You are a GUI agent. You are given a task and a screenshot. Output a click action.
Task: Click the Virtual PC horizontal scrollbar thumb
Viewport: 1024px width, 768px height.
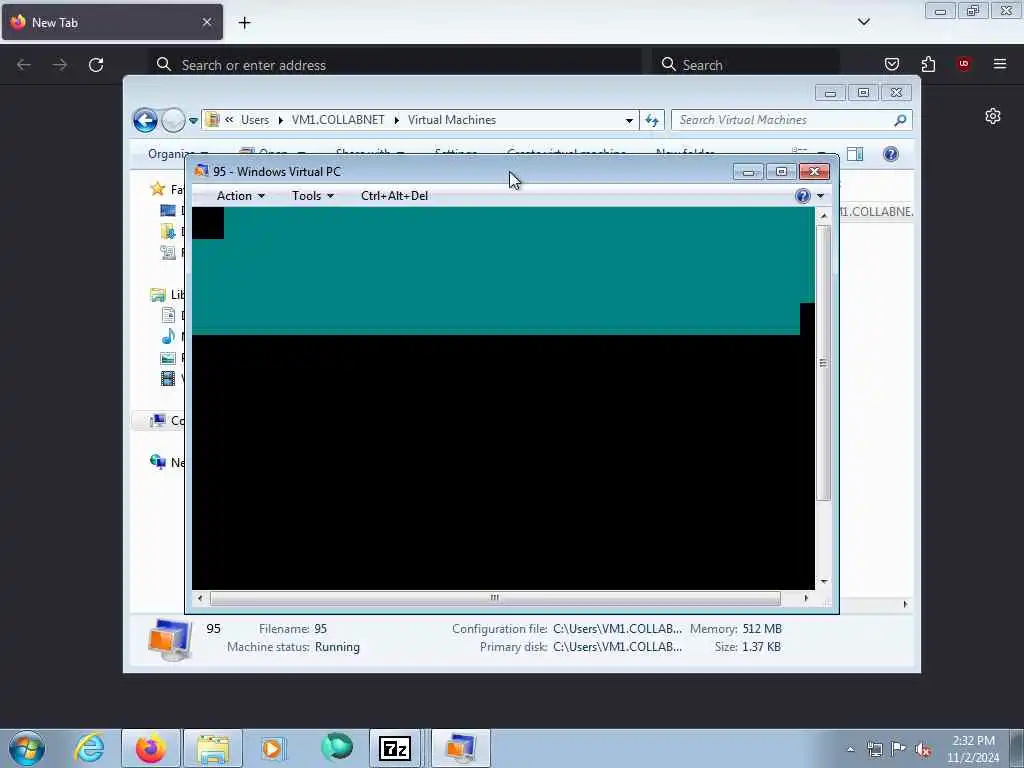[495, 598]
